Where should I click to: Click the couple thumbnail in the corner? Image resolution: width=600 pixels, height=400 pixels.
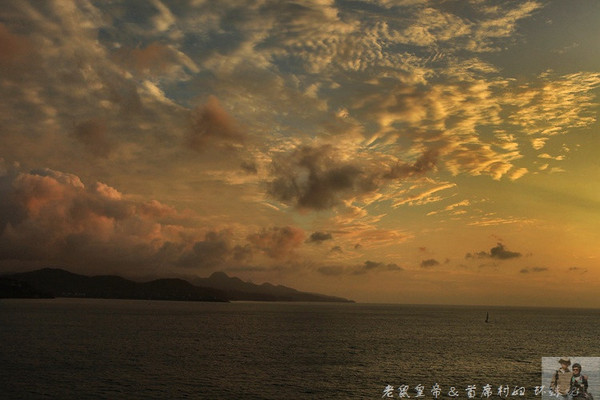(x=570, y=378)
